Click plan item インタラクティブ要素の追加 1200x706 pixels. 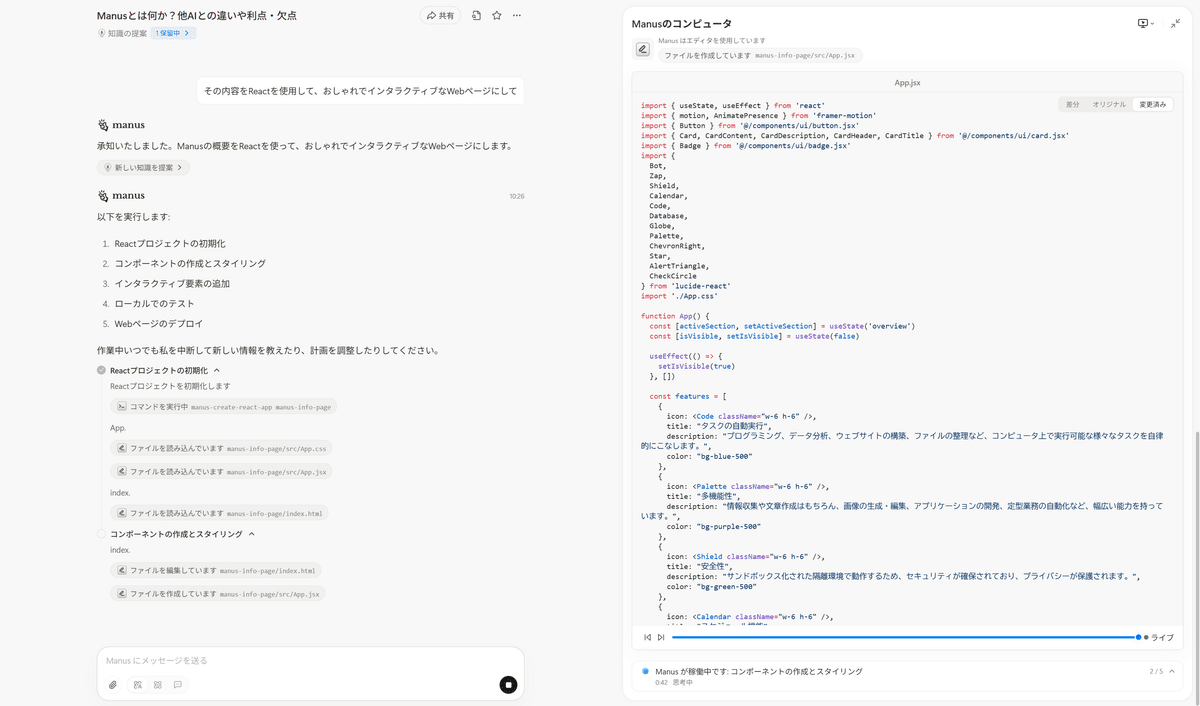pos(172,283)
